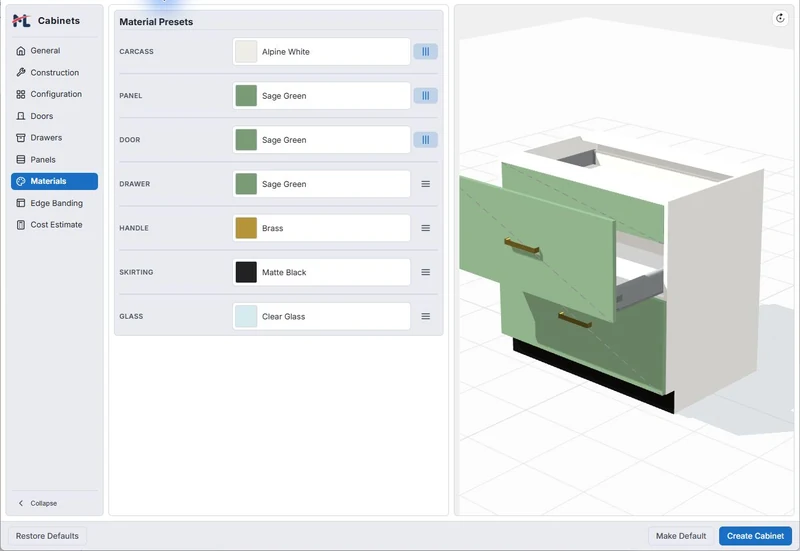This screenshot has height=551, width=800.
Task: Click the Cabinets title text
Action: tap(59, 20)
